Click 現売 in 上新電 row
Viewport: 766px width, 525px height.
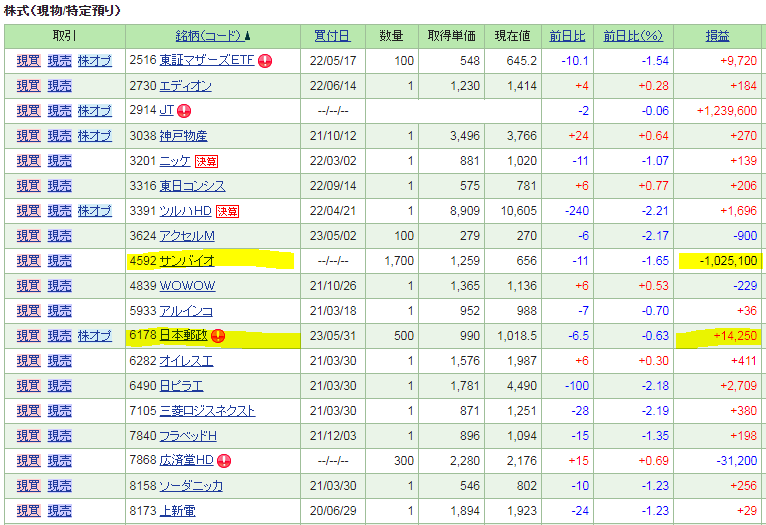[x=60, y=511]
